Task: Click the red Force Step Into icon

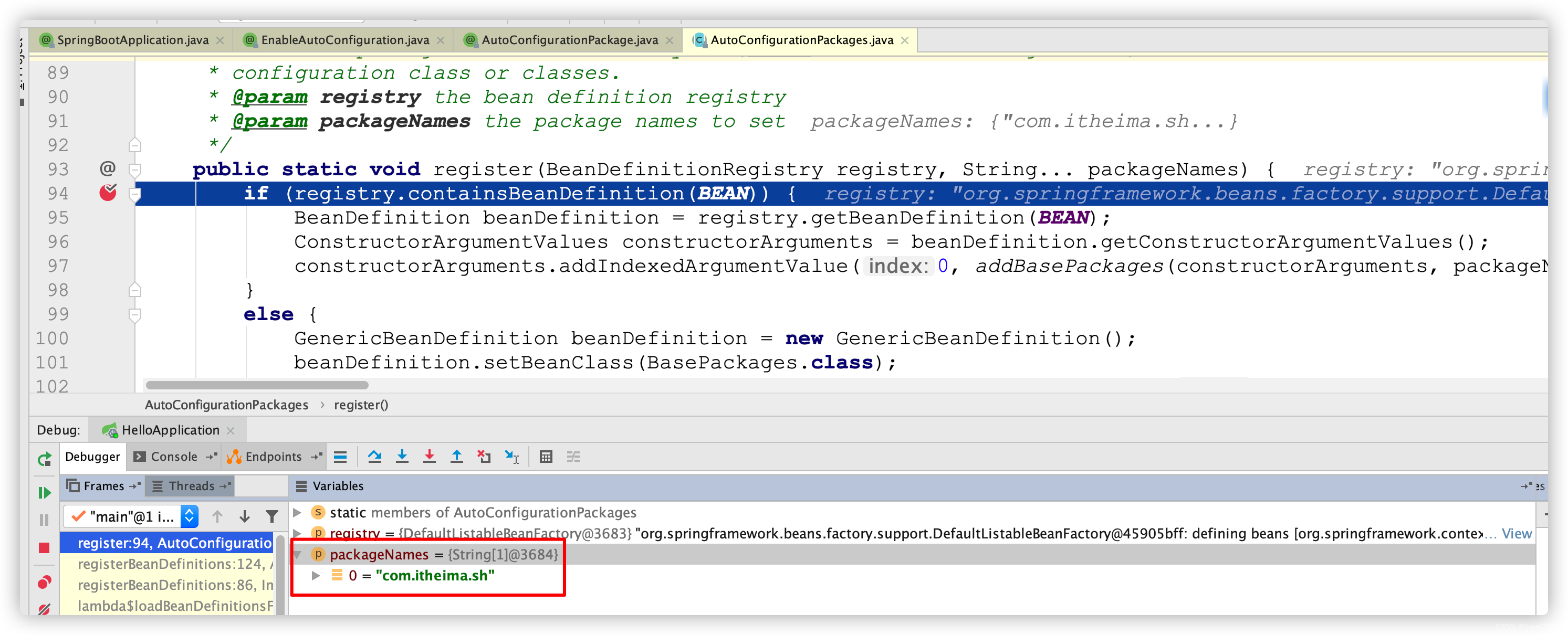Action: pyautogui.click(x=429, y=456)
